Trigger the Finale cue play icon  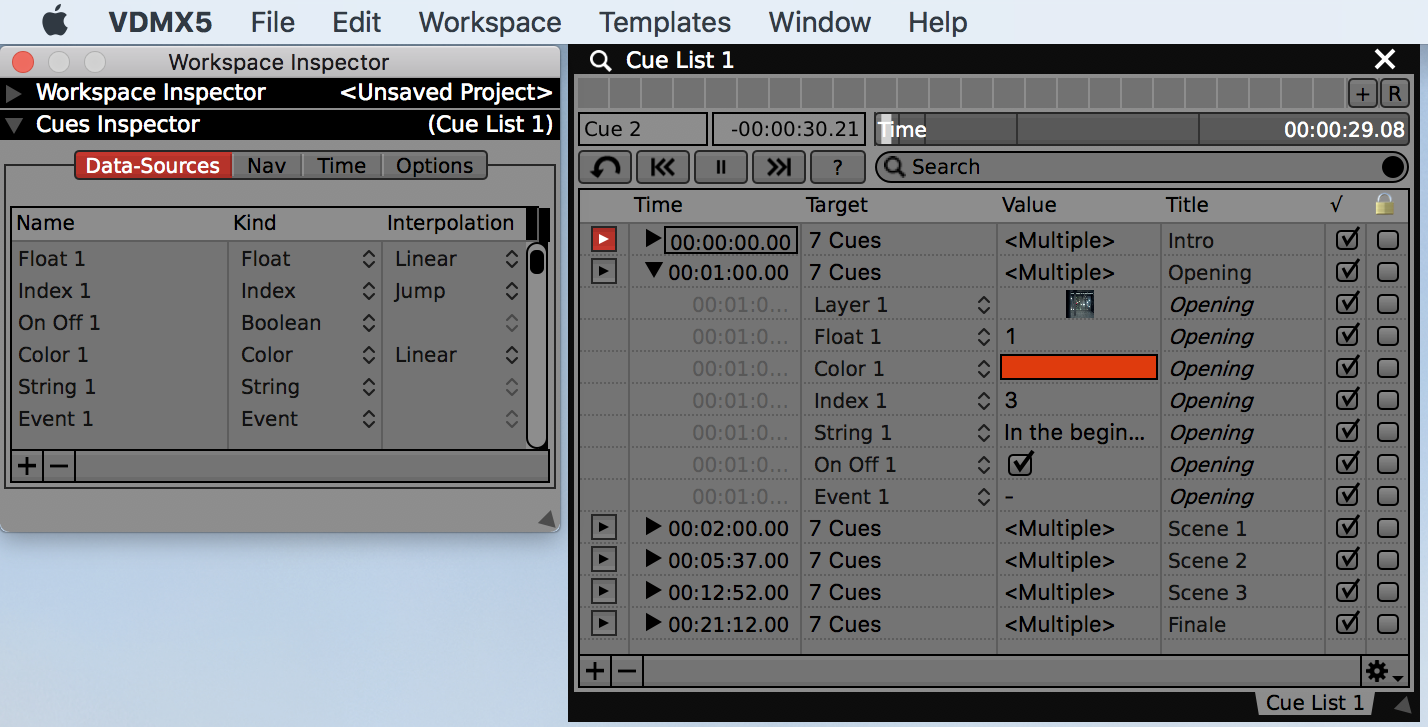pyautogui.click(x=603, y=624)
